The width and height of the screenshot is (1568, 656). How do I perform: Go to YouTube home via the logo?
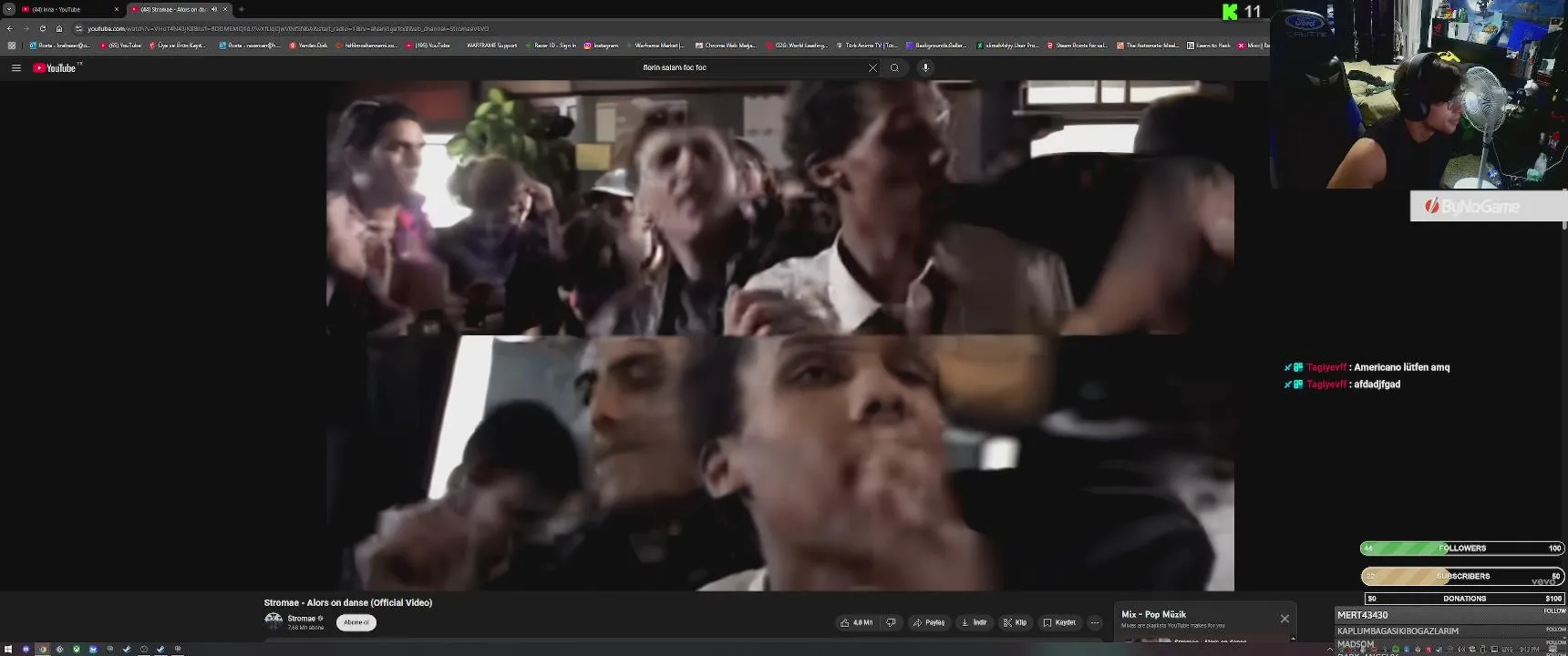point(55,67)
